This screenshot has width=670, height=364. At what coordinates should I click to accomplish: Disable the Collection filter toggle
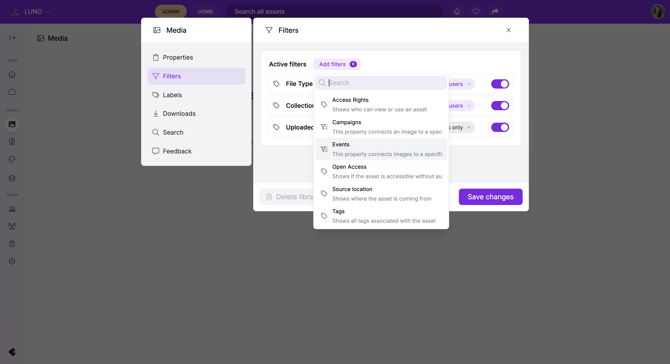click(x=500, y=106)
